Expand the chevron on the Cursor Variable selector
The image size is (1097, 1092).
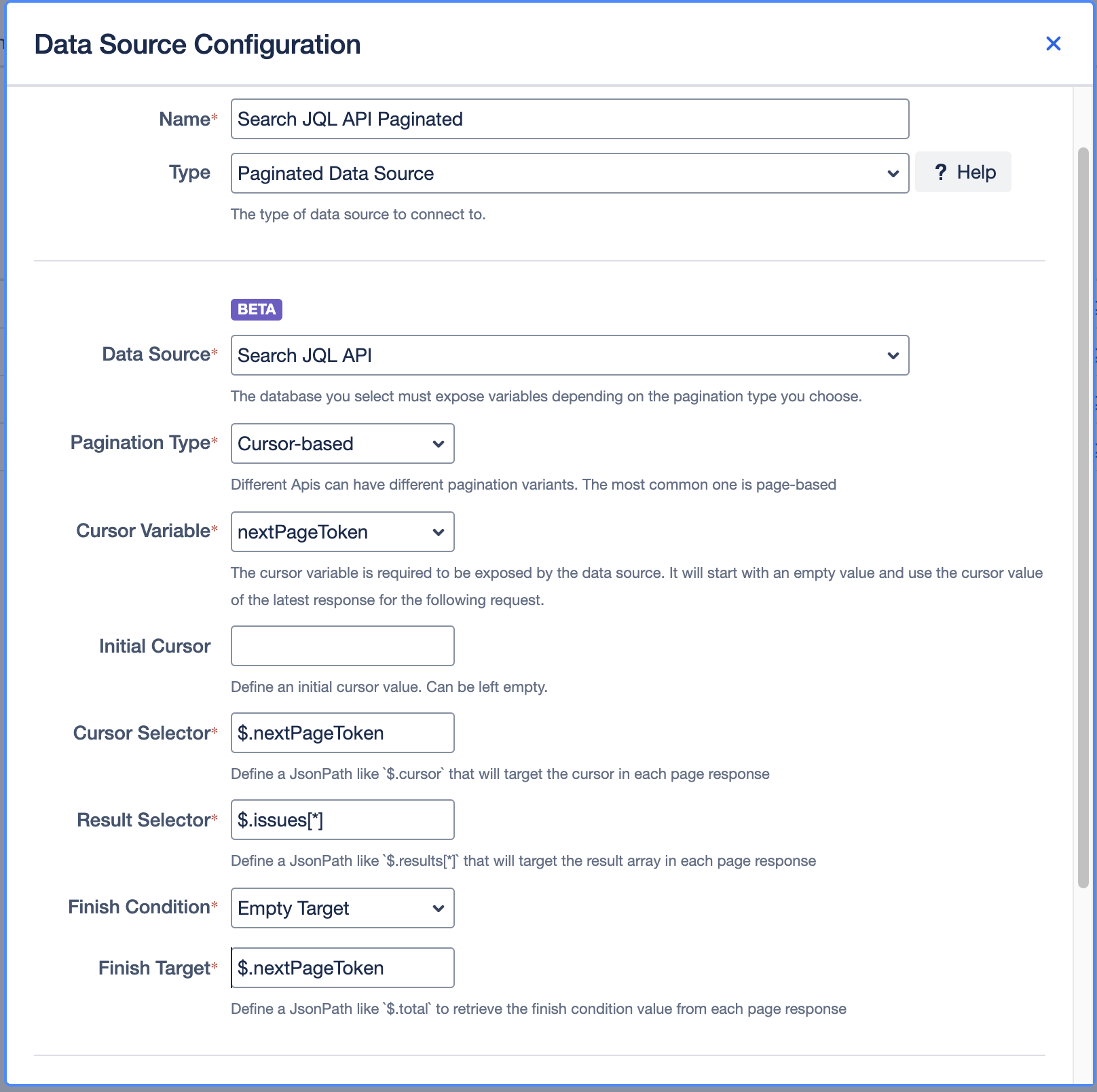click(438, 532)
